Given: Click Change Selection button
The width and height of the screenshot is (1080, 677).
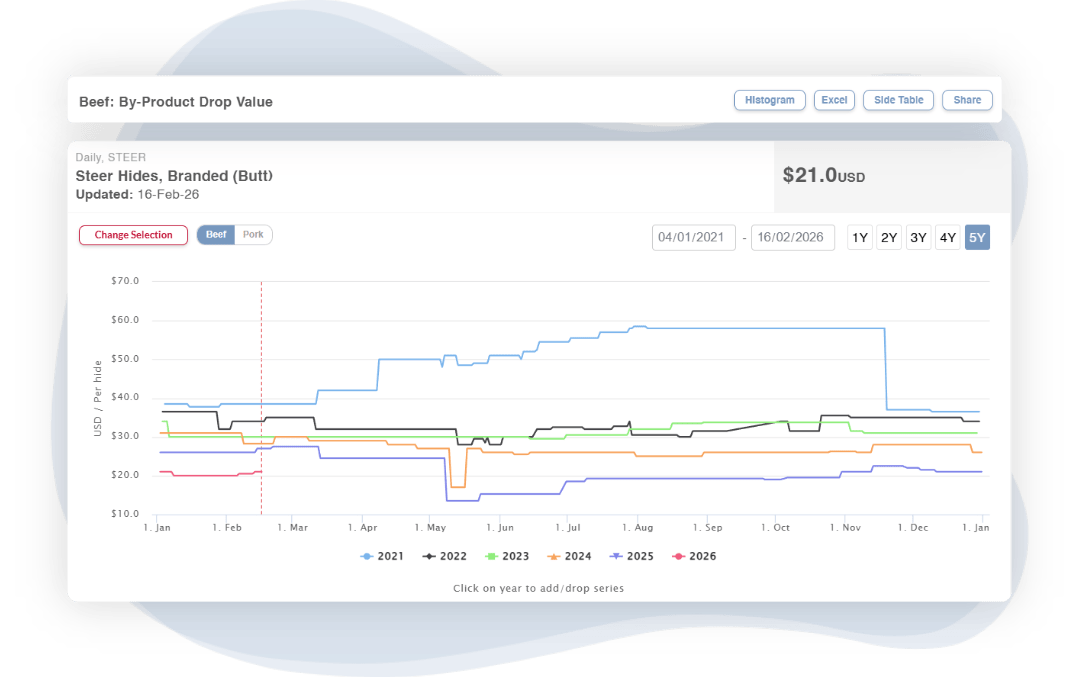Looking at the screenshot, I should point(134,235).
